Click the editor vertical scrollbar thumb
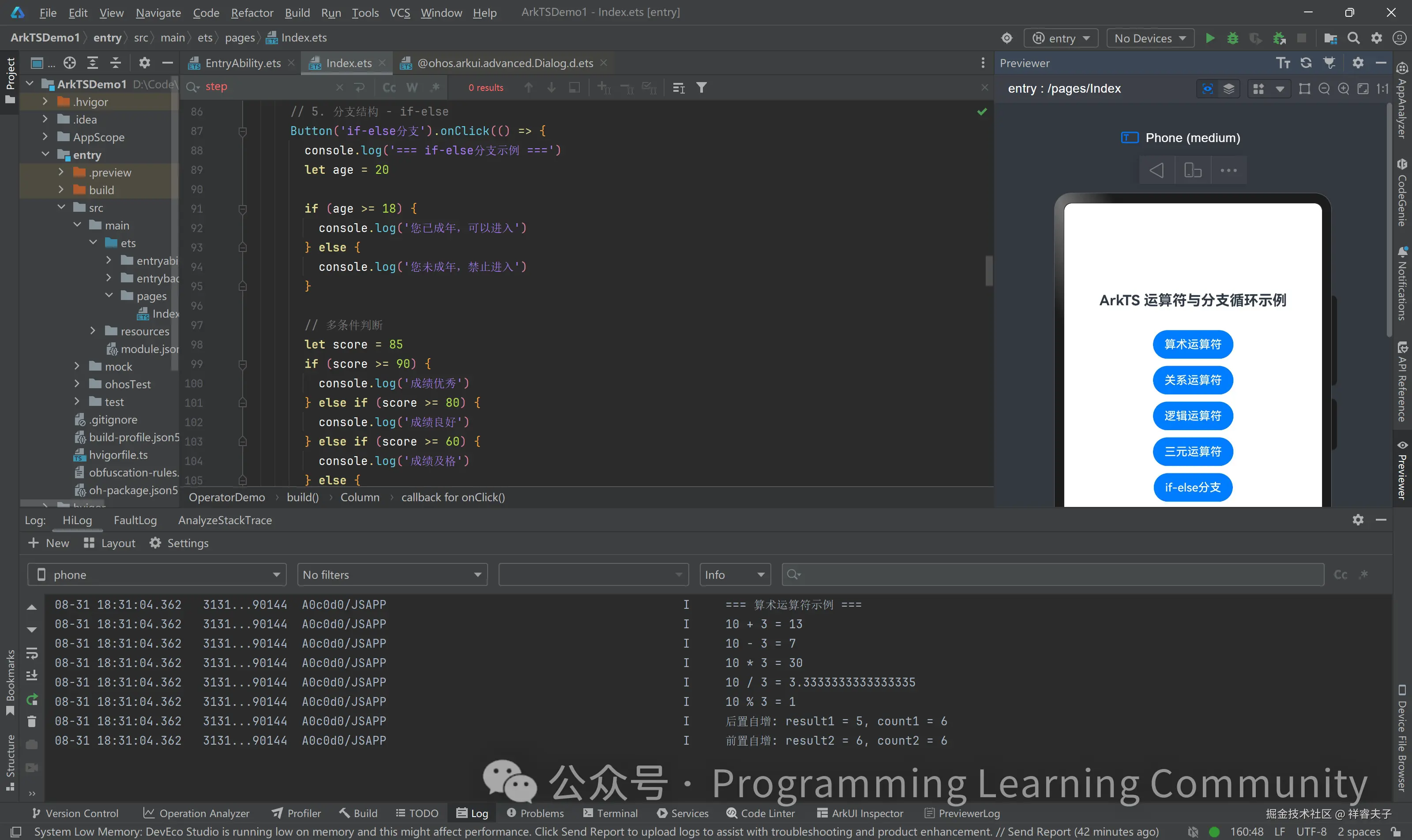The width and height of the screenshot is (1412, 840). [x=988, y=272]
